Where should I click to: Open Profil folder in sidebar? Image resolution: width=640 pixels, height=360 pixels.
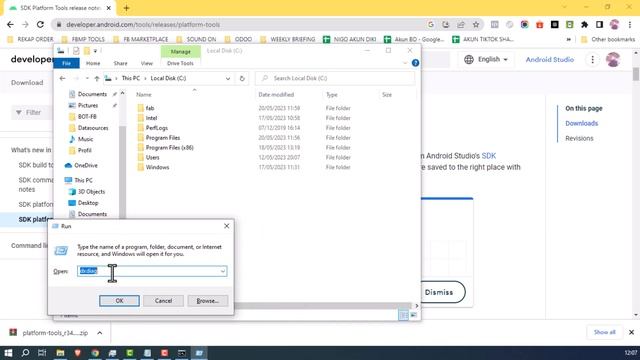(84, 150)
